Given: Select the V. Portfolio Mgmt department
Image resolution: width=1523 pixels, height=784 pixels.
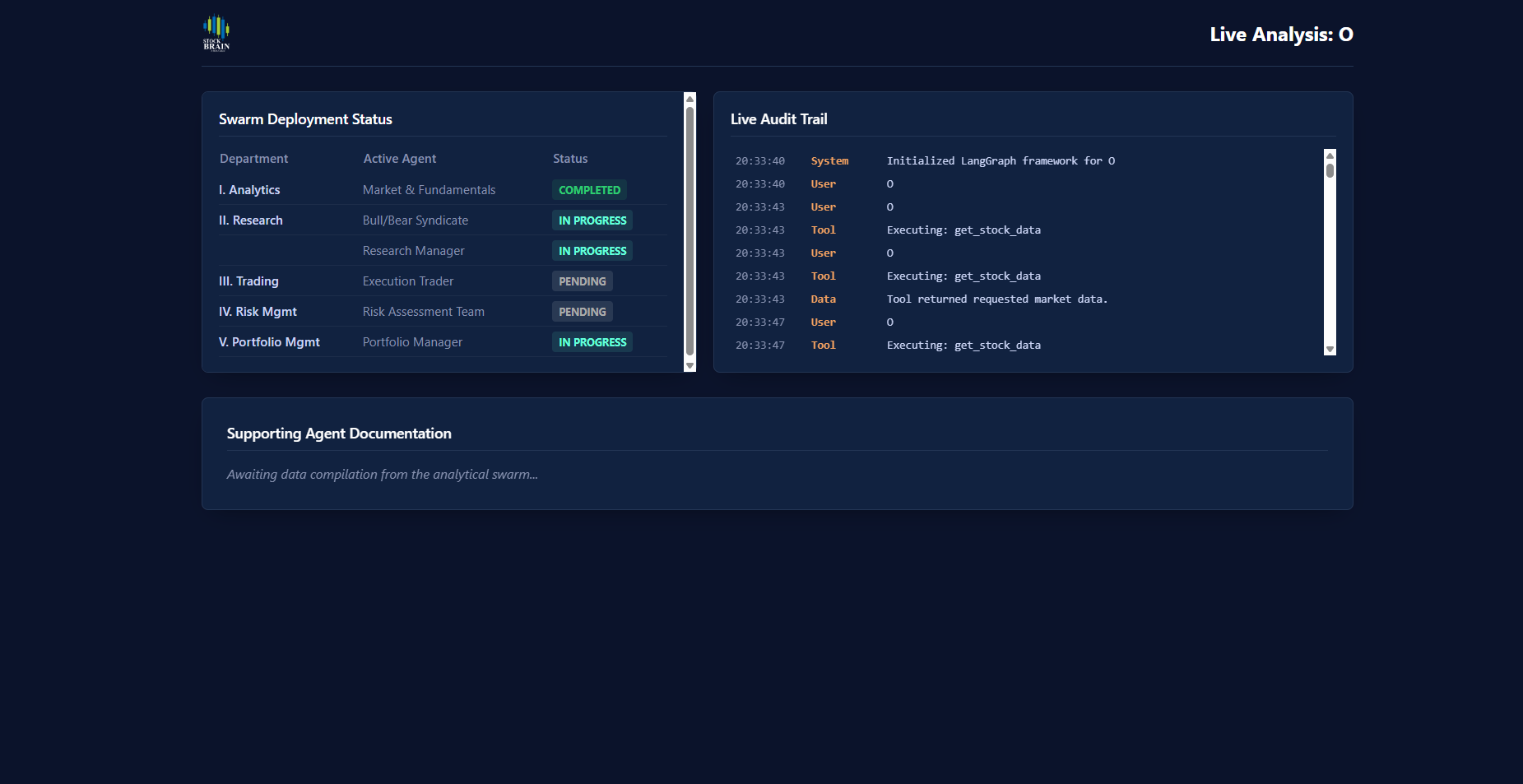Looking at the screenshot, I should coord(269,342).
